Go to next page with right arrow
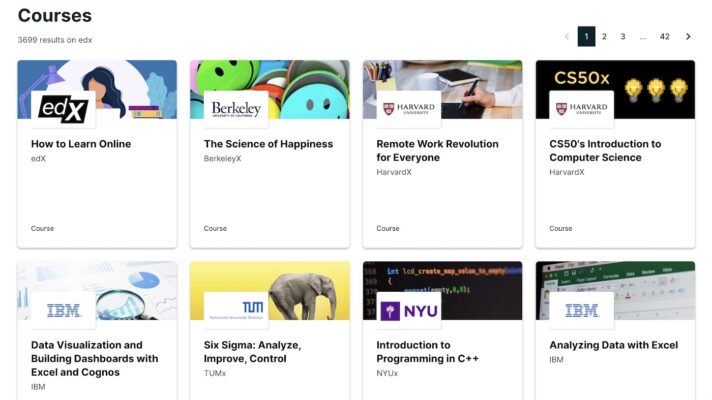712x400 pixels. point(688,36)
